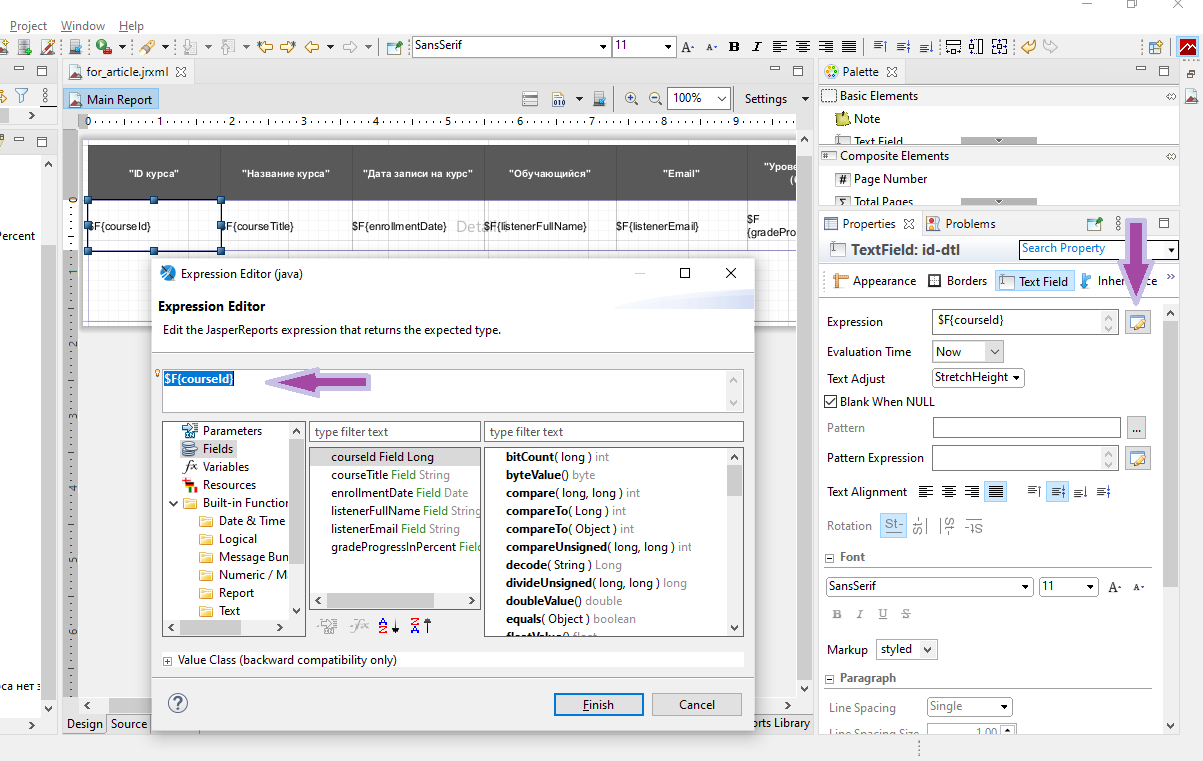1203x761 pixels.
Task: Select the Variables tree item
Action: coord(225,467)
